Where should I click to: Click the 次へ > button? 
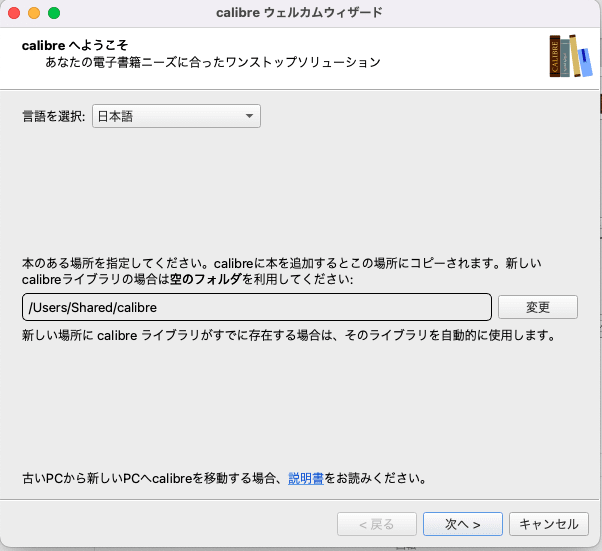(463, 524)
